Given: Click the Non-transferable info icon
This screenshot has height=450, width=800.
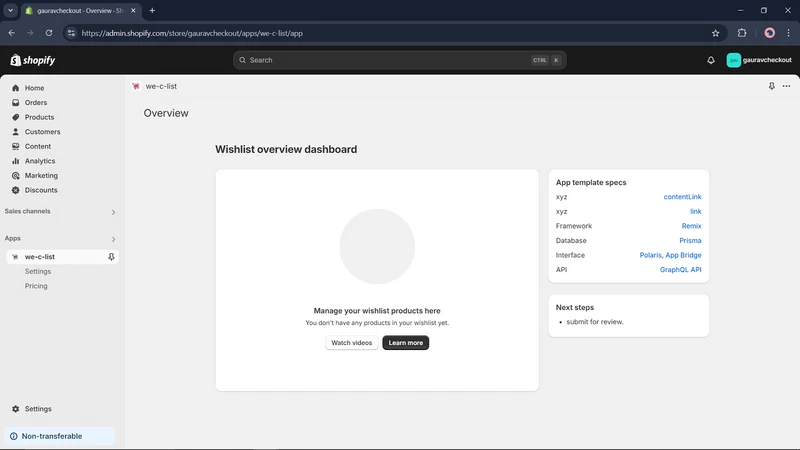Looking at the screenshot, I should (14, 436).
